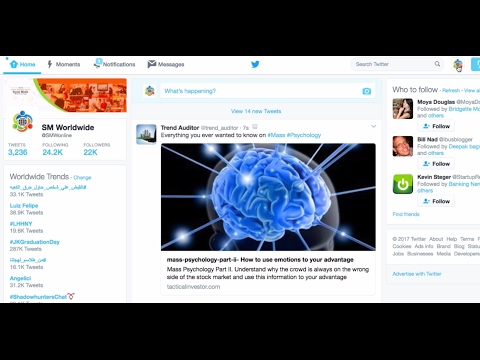Click the Bill Nad name link
Viewport: 480px width, 360px height.
(427, 139)
